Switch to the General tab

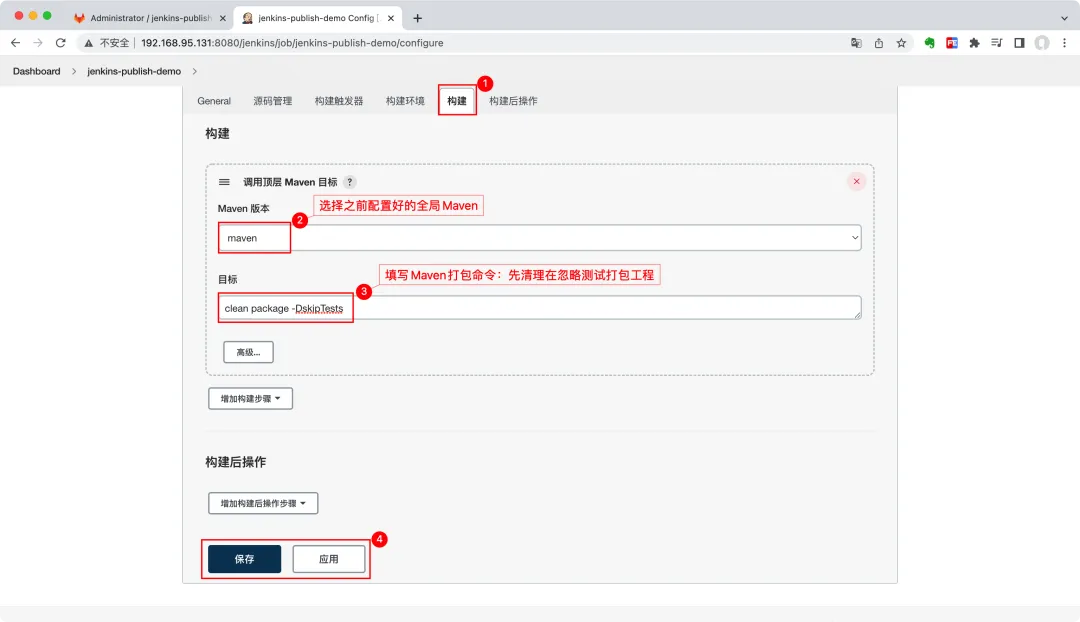coord(214,101)
